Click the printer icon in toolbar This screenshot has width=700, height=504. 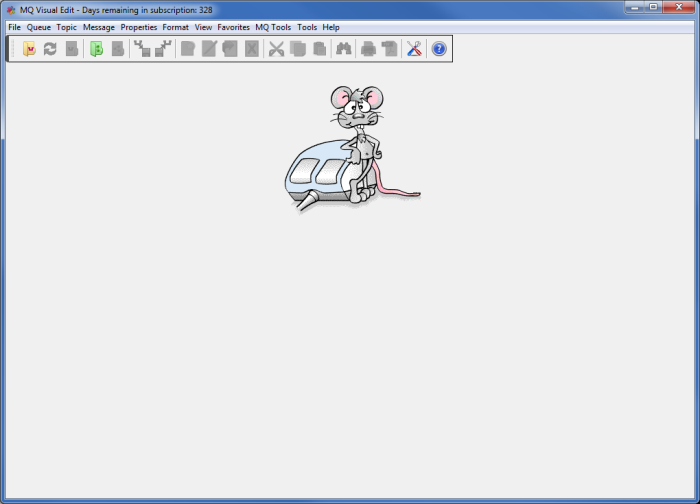pyautogui.click(x=369, y=49)
